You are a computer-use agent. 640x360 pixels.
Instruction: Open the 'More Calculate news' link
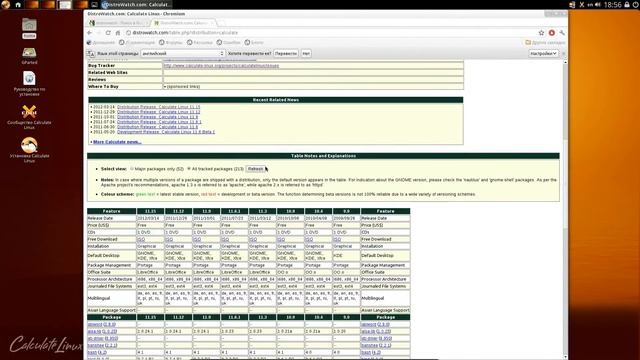pyautogui.click(x=117, y=142)
